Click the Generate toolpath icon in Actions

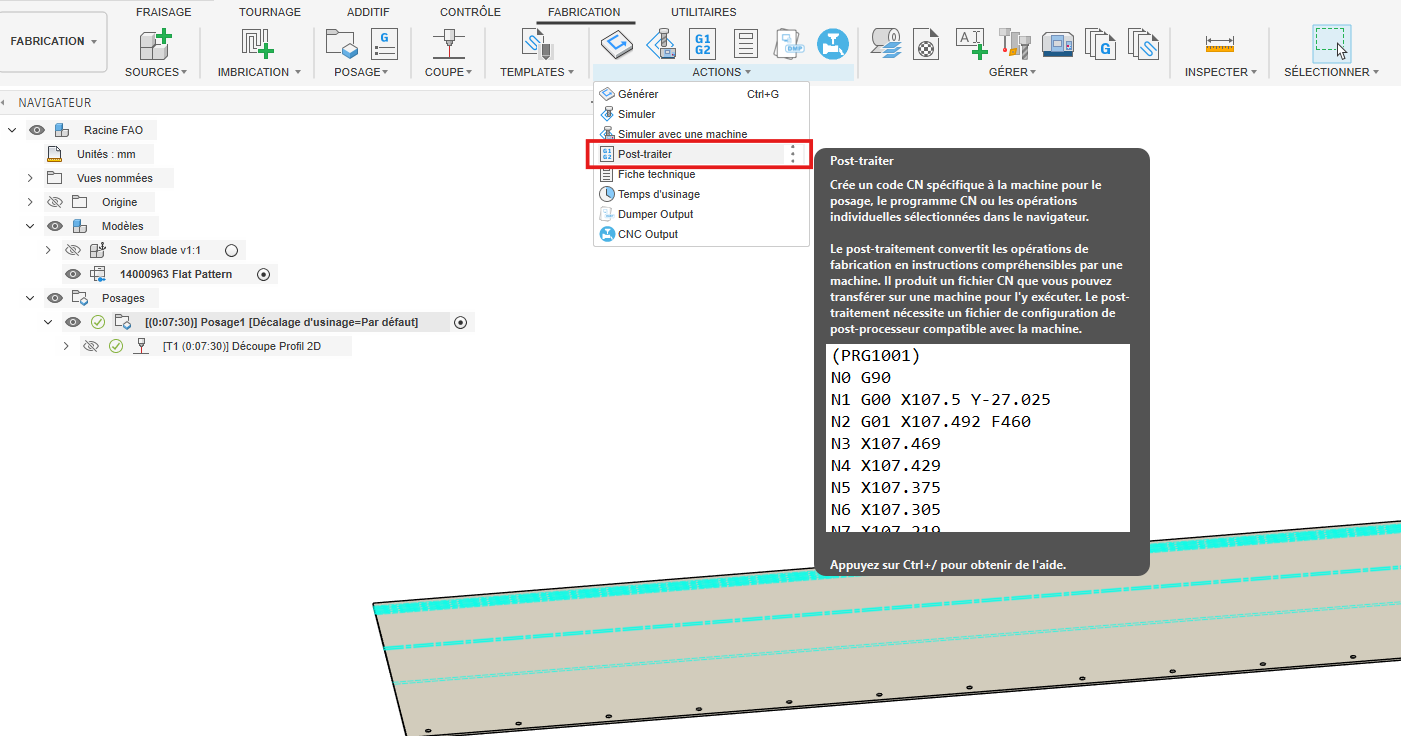tap(617, 44)
